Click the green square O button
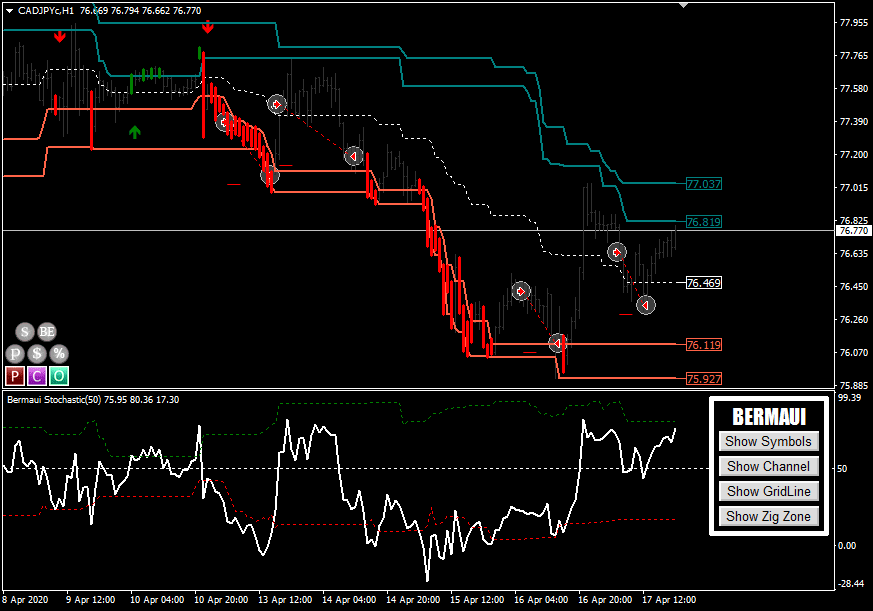Image resolution: width=873 pixels, height=611 pixels. pos(59,376)
